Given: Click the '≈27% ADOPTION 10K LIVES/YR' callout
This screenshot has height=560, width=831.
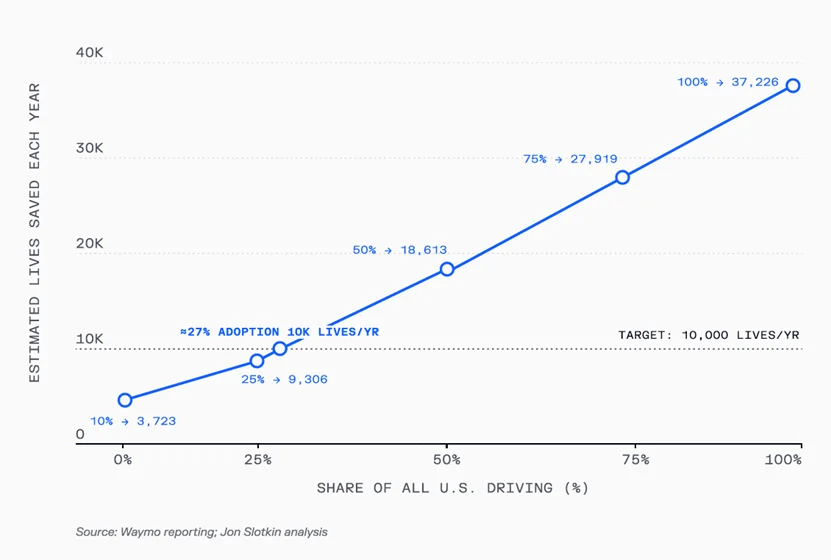Looking at the screenshot, I should [279, 331].
